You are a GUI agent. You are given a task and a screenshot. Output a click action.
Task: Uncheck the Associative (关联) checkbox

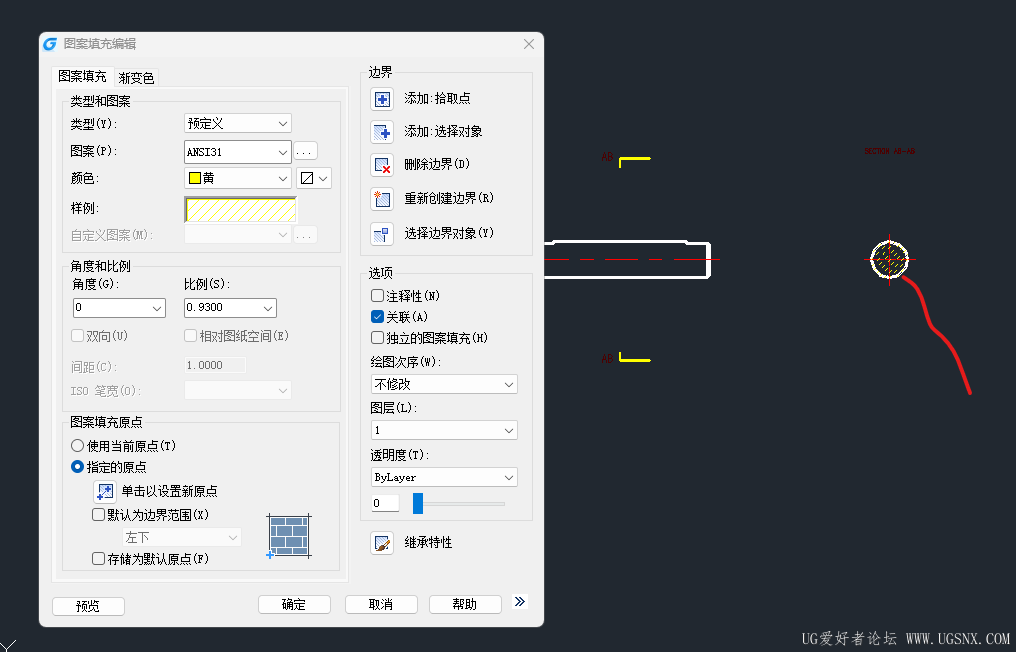click(377, 316)
